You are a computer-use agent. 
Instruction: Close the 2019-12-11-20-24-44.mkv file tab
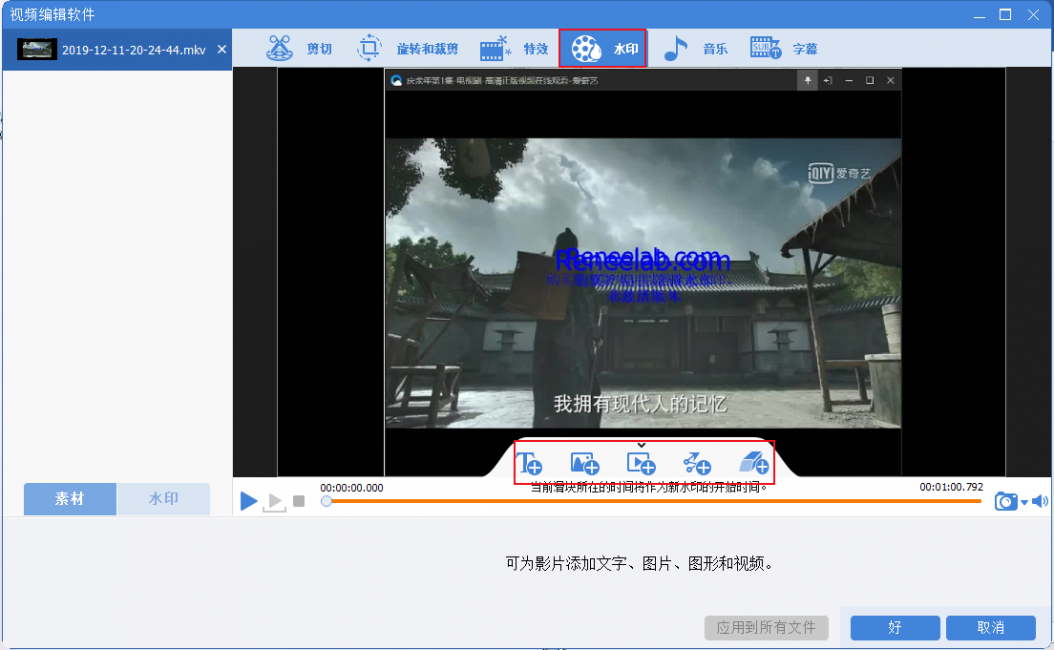[x=222, y=49]
